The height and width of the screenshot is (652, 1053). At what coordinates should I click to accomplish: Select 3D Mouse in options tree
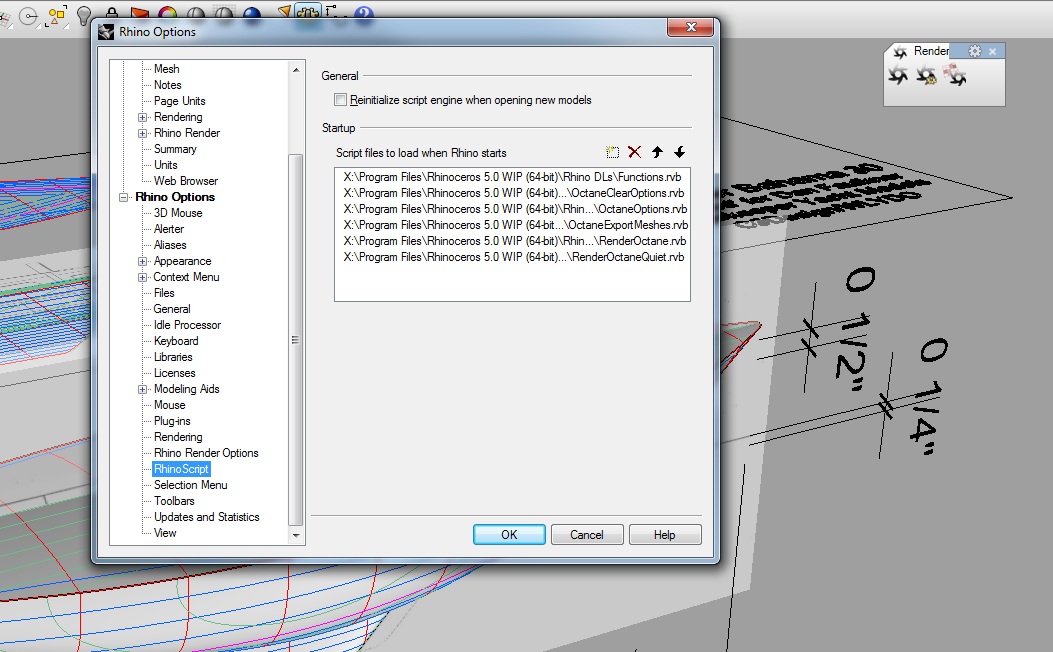pos(178,213)
